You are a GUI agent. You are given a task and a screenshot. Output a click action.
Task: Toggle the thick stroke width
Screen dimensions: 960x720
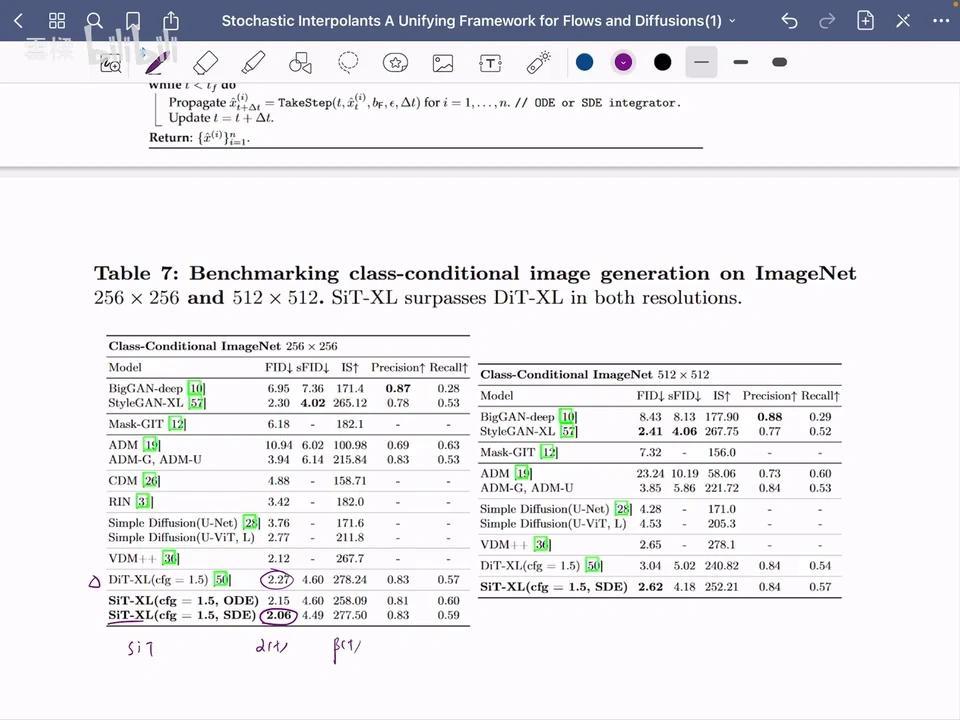(x=780, y=62)
